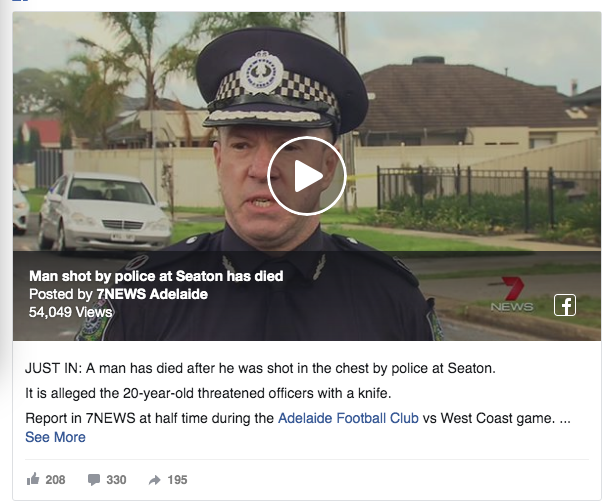Open comments via the speech bubble icon
The width and height of the screenshot is (611, 501).
pyautogui.click(x=94, y=480)
